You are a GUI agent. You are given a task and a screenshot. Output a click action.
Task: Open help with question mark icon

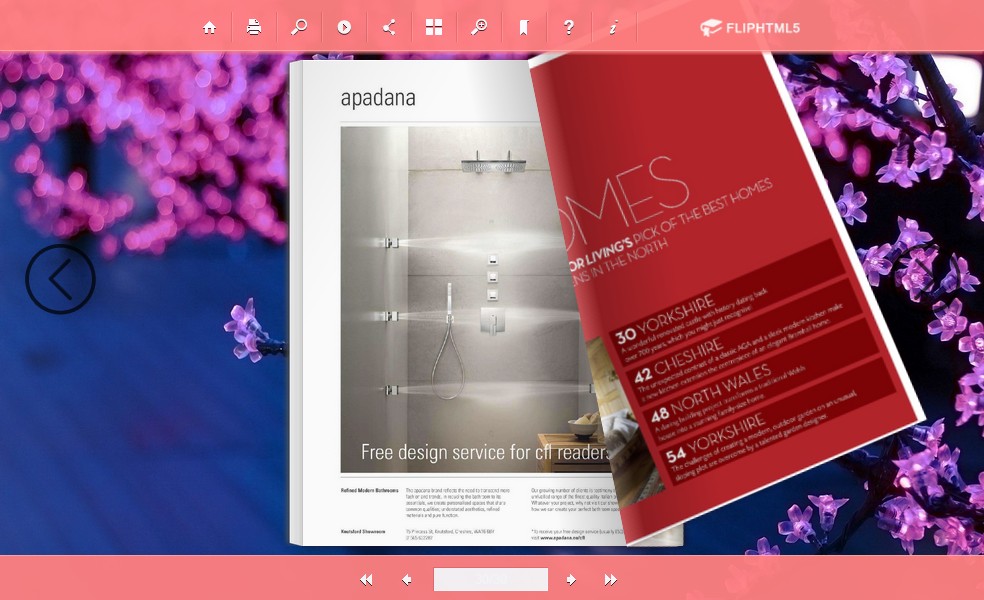568,28
